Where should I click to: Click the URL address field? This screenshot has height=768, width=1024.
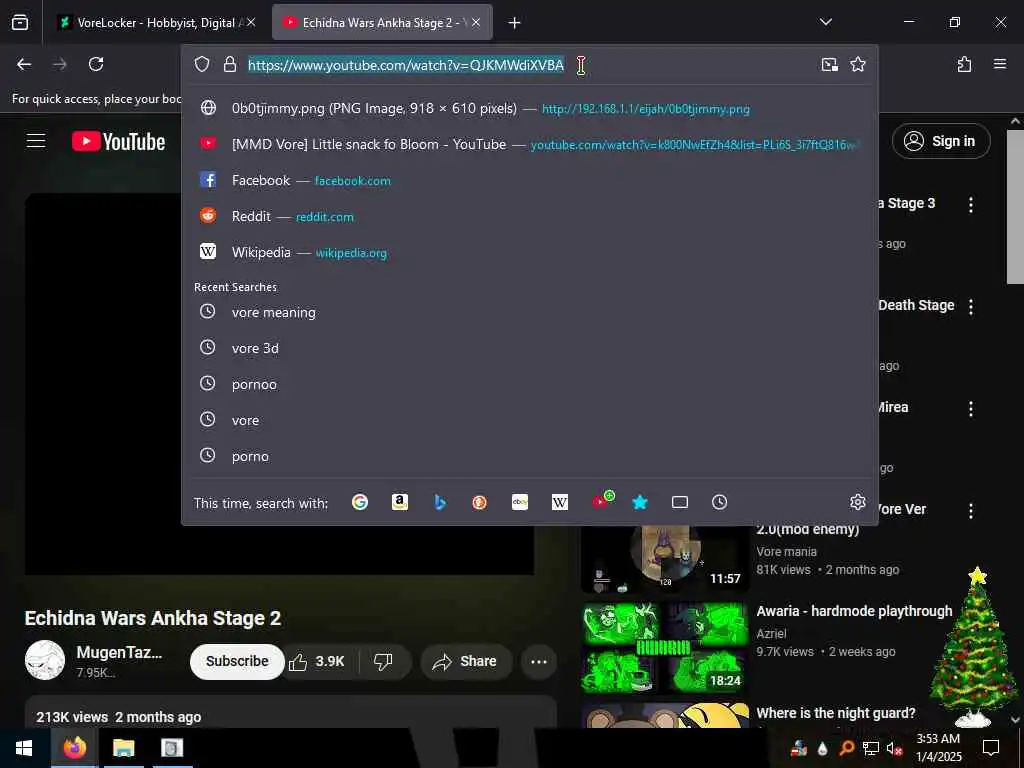tap(529, 65)
